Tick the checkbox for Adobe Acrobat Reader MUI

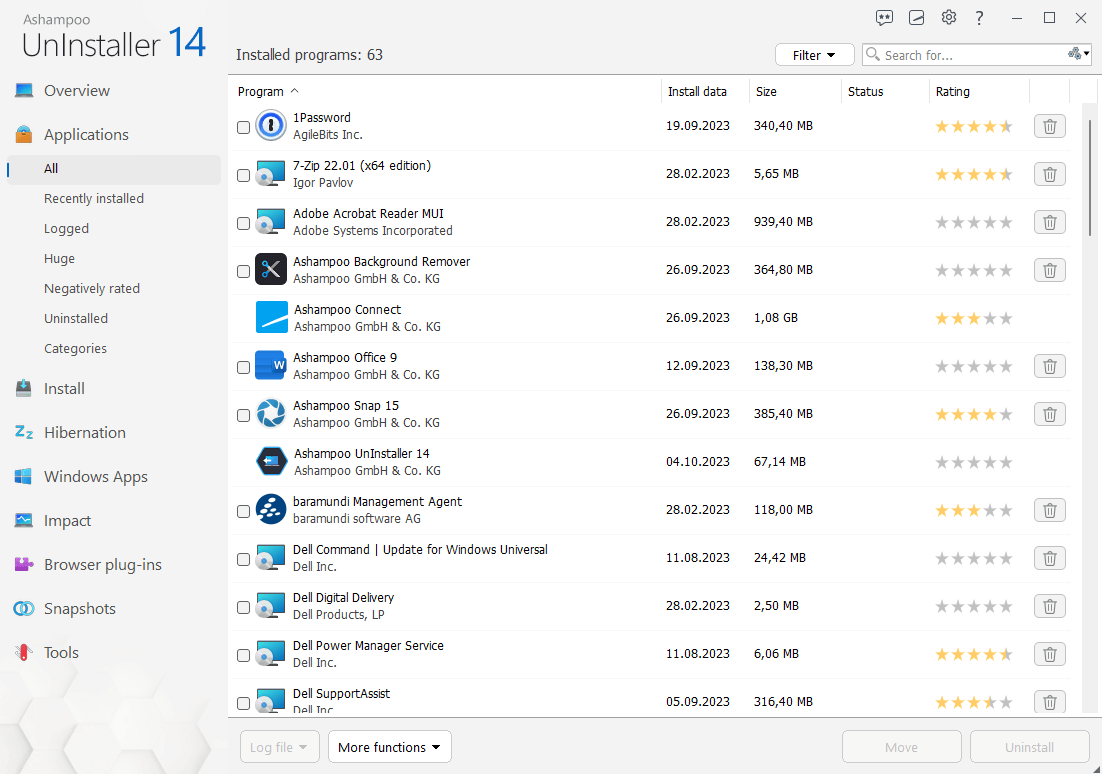243,223
